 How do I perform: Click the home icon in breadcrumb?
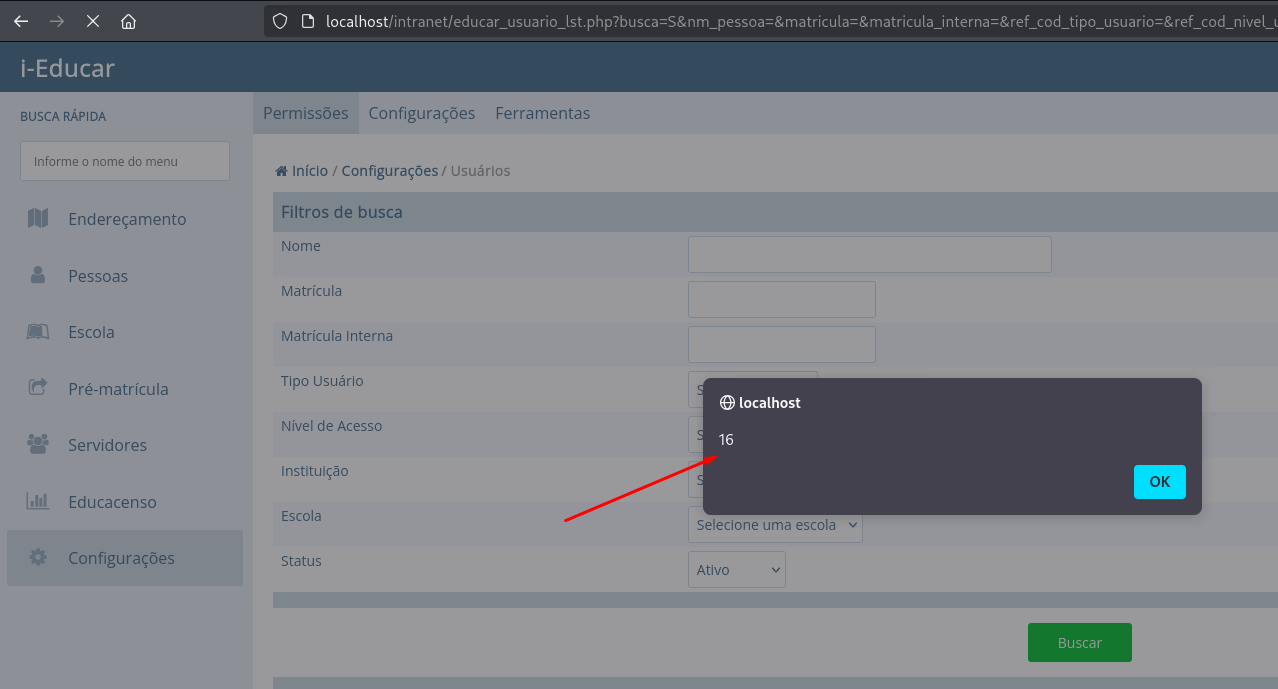pos(282,171)
